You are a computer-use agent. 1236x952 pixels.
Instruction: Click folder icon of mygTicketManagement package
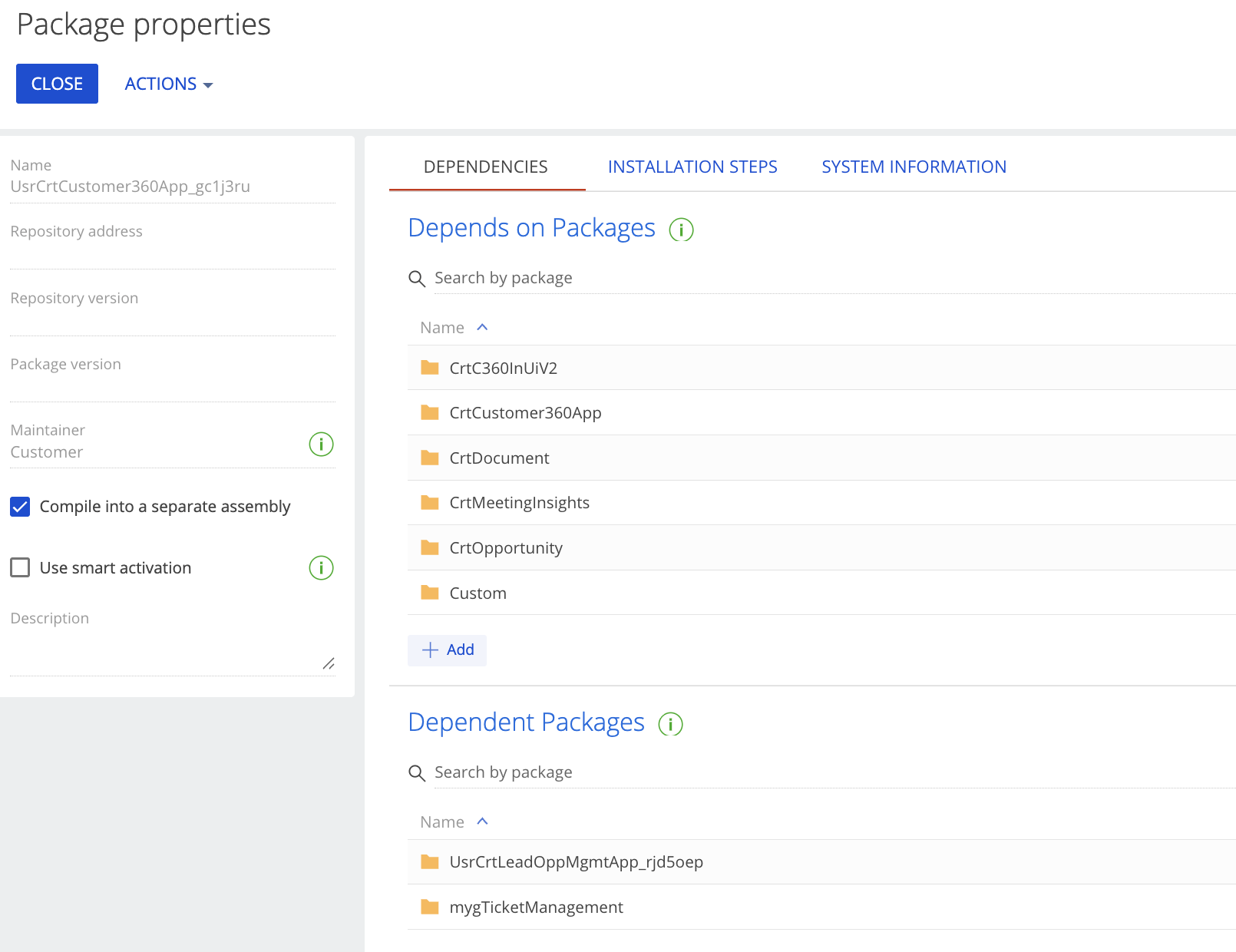pyautogui.click(x=430, y=907)
